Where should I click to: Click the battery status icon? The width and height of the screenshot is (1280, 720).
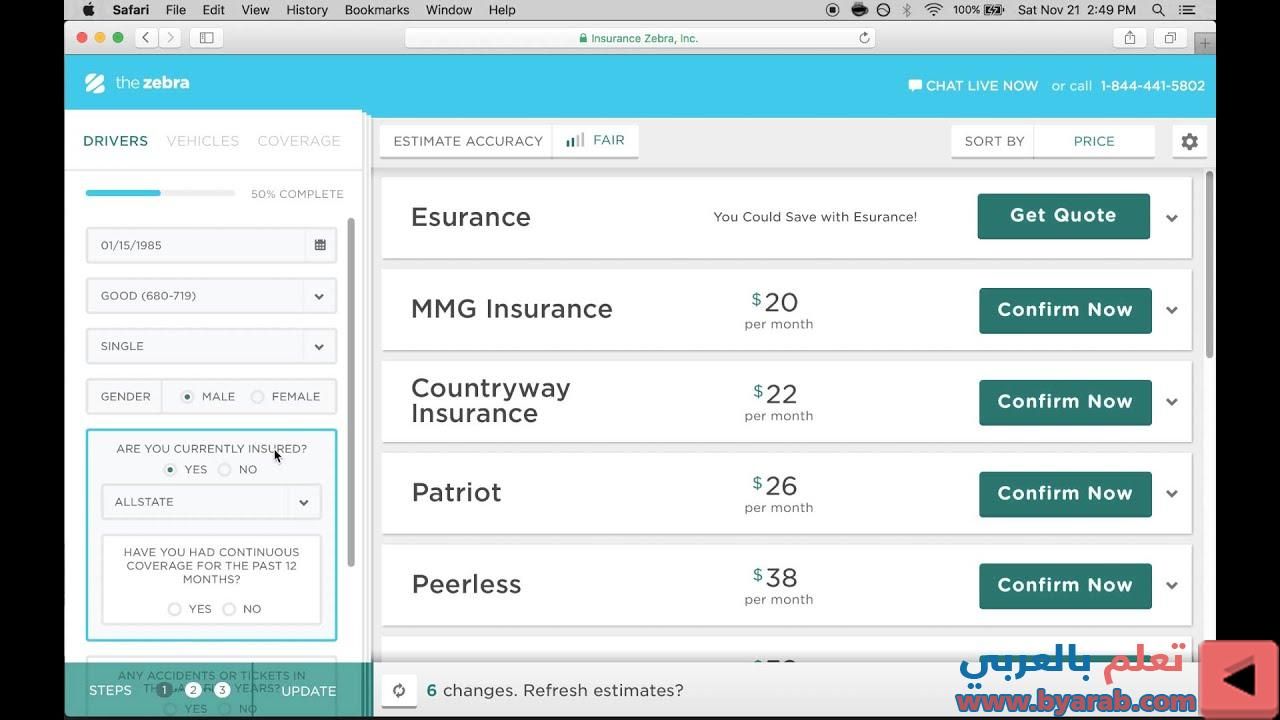click(x=995, y=10)
